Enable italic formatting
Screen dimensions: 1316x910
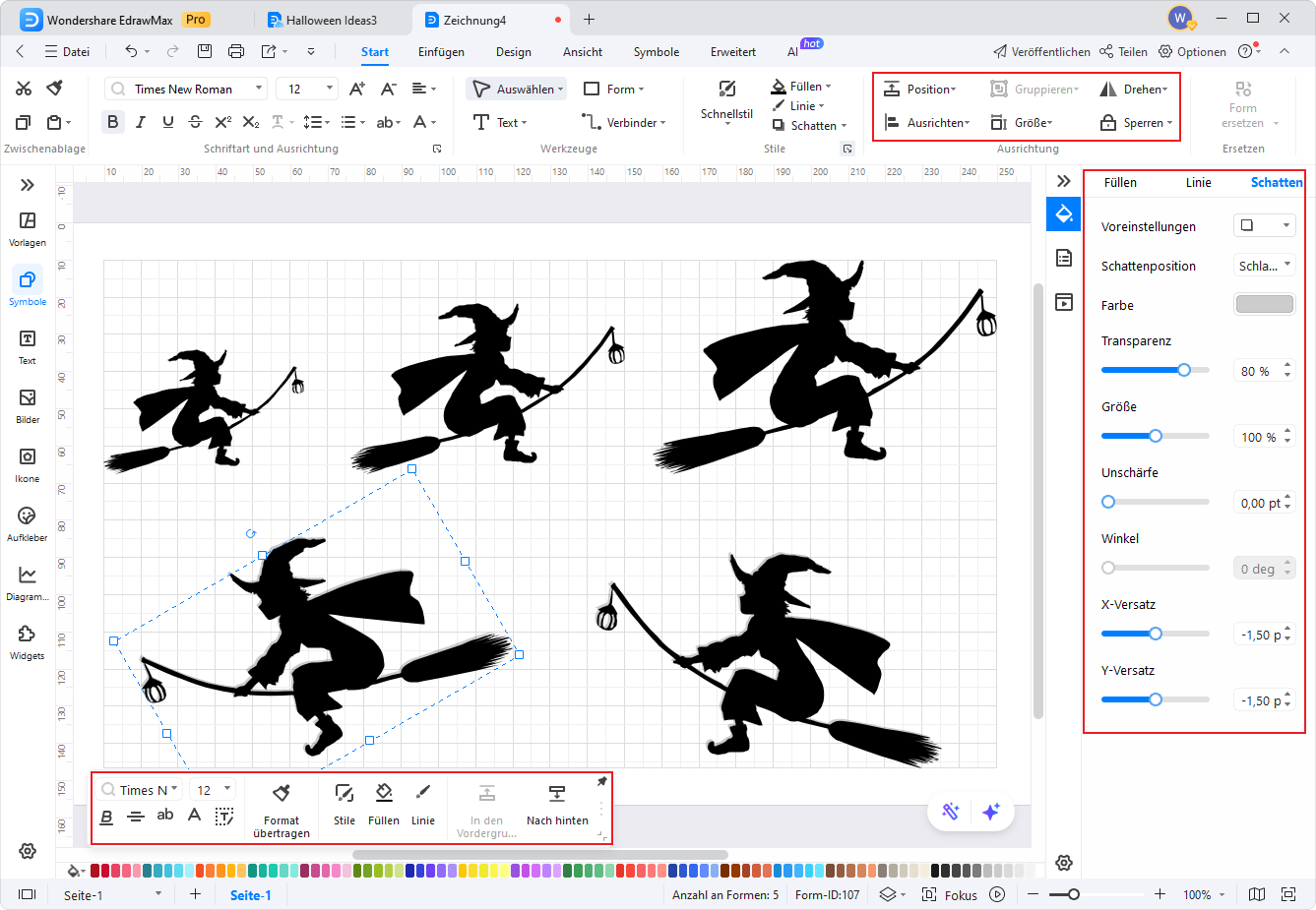(140, 122)
